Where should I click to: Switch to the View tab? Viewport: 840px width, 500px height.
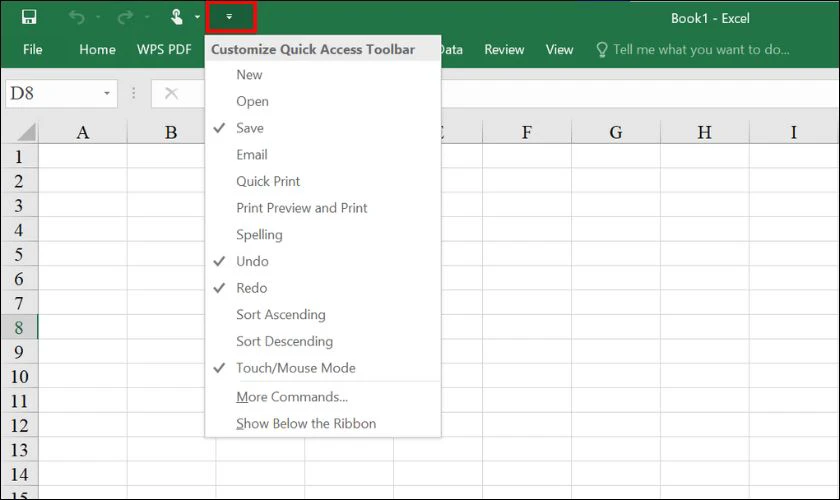coord(559,50)
